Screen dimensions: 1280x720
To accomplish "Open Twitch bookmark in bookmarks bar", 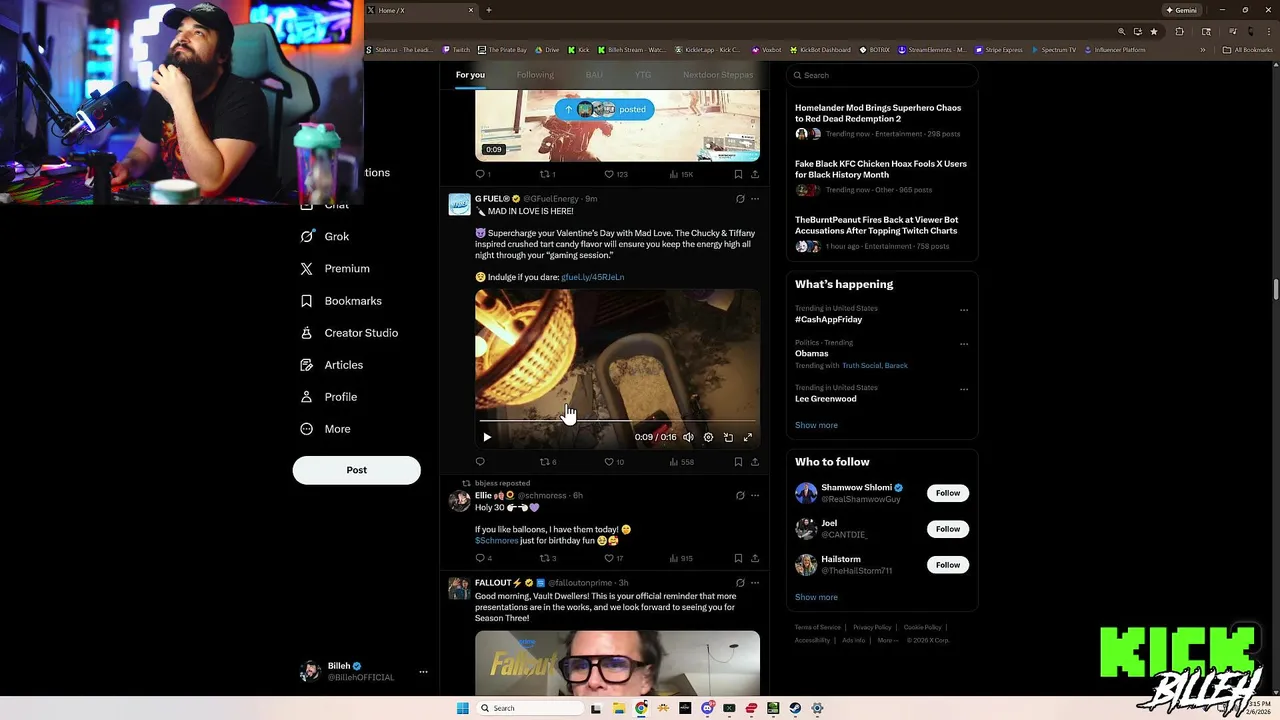I will click(x=455, y=50).
